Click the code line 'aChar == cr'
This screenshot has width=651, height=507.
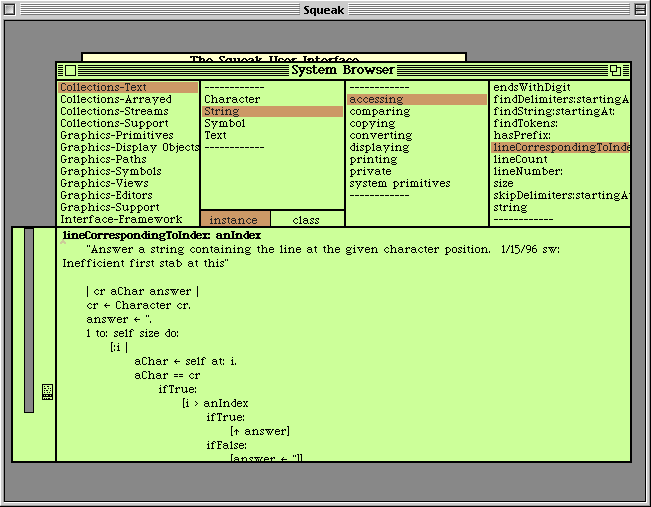167,376
